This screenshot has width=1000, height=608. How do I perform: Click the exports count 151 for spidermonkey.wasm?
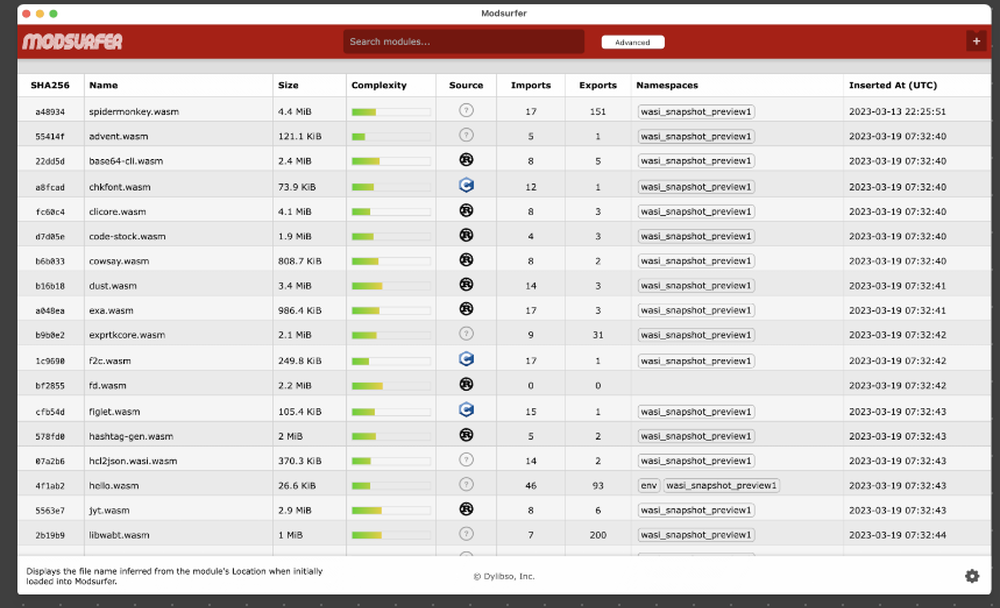598,112
